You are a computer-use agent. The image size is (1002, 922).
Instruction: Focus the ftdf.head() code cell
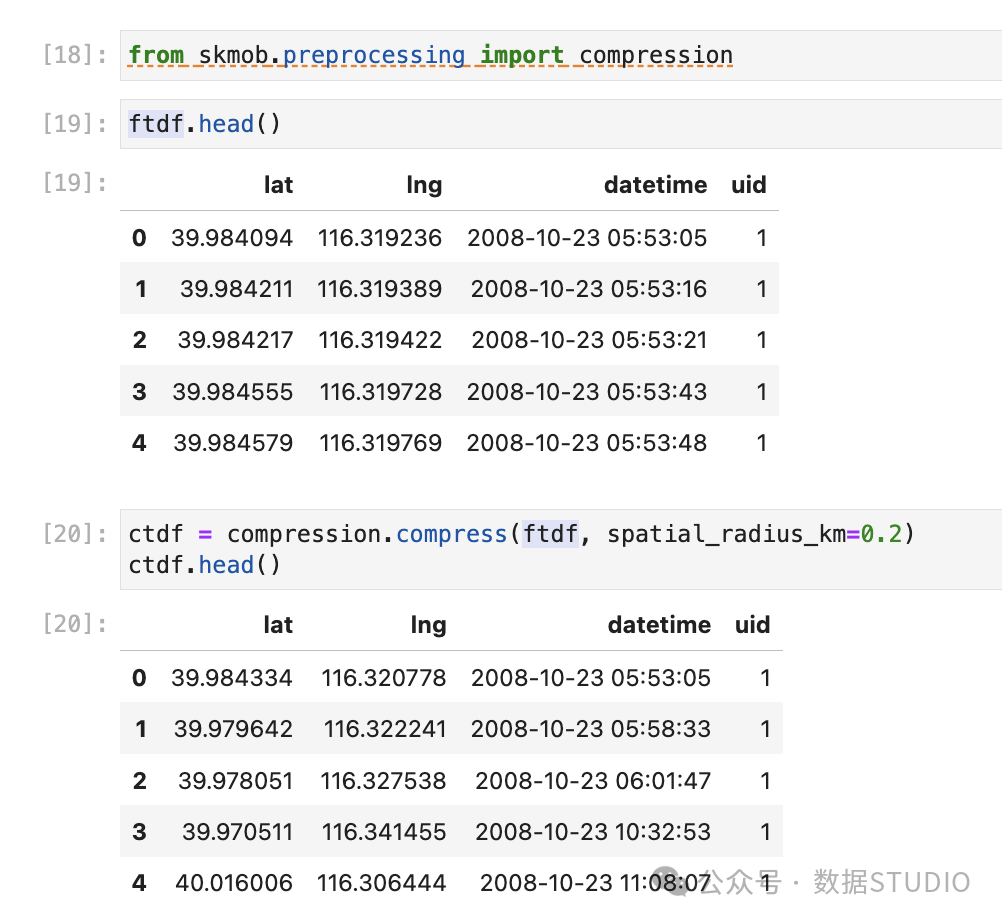pyautogui.click(x=561, y=124)
